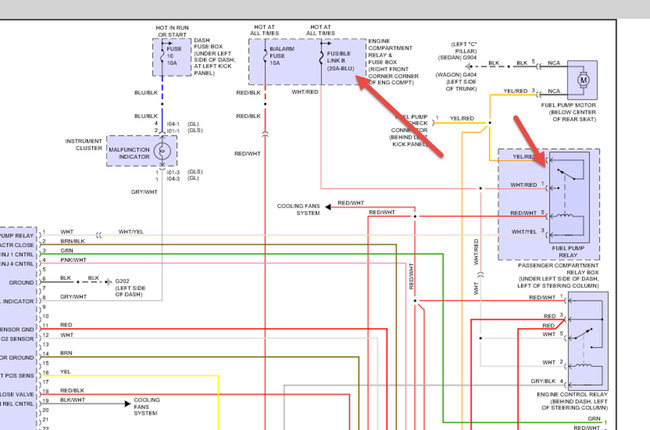Click WHT/YEL pin 3 label at fuel pump relay
The image size is (650, 430).
[524, 231]
